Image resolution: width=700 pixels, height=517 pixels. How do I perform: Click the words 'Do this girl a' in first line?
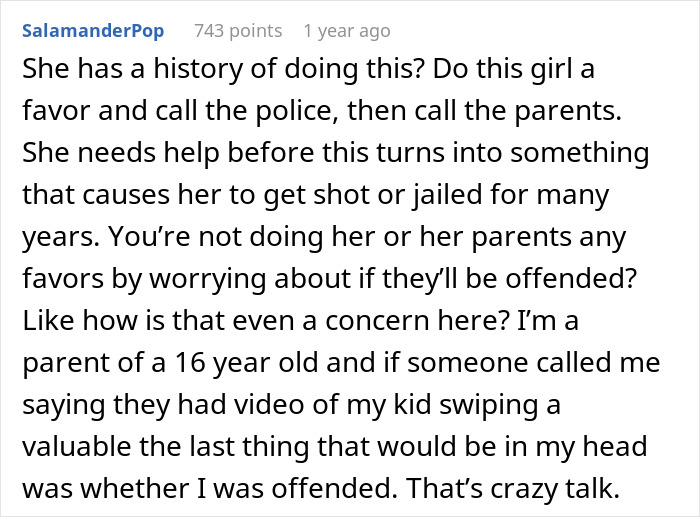point(513,69)
